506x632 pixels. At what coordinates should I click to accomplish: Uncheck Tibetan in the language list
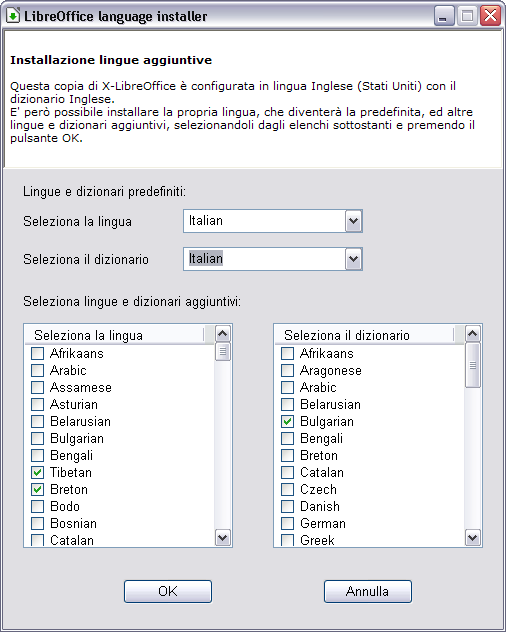[37, 472]
